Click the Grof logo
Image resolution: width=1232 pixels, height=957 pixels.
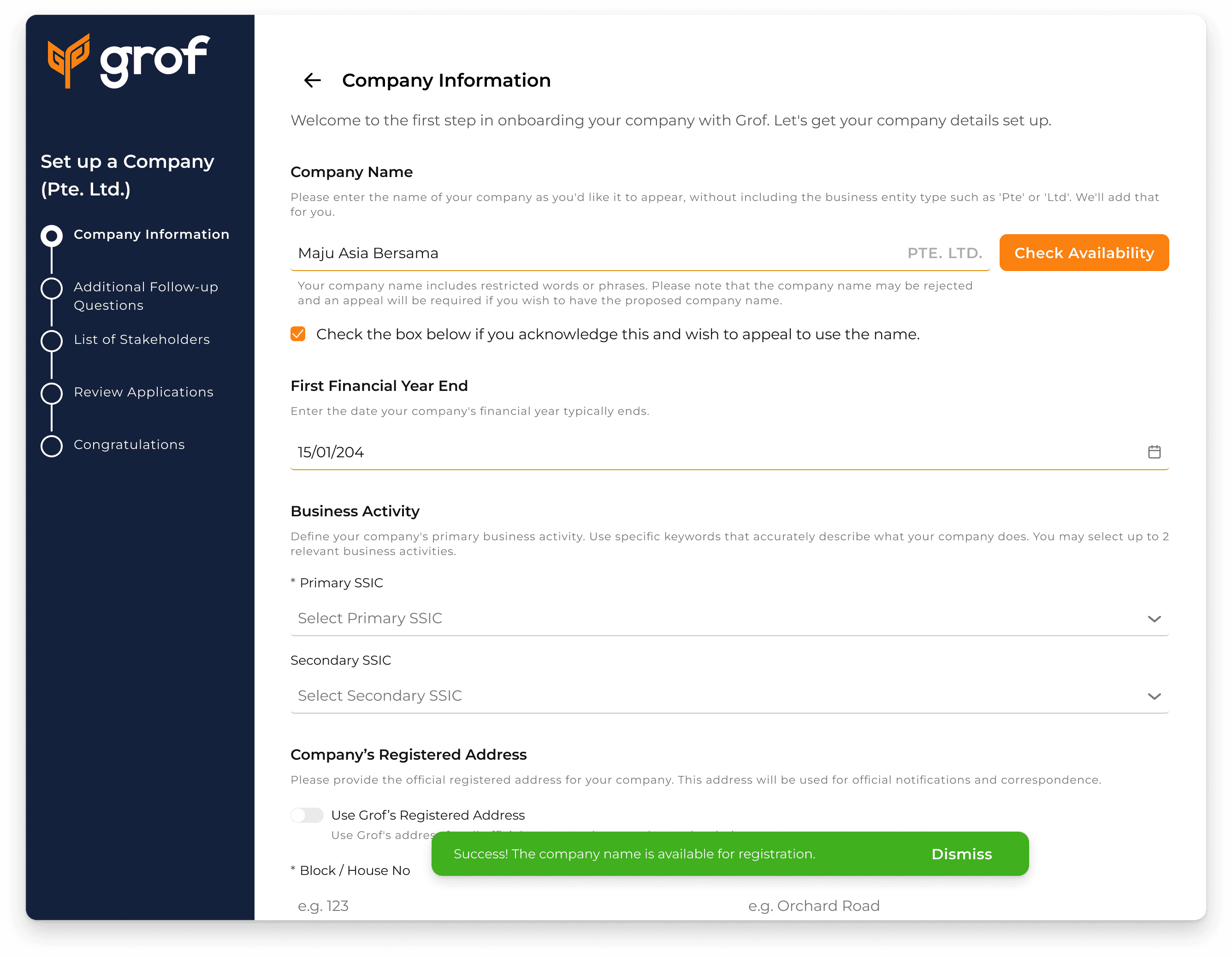pos(129,61)
